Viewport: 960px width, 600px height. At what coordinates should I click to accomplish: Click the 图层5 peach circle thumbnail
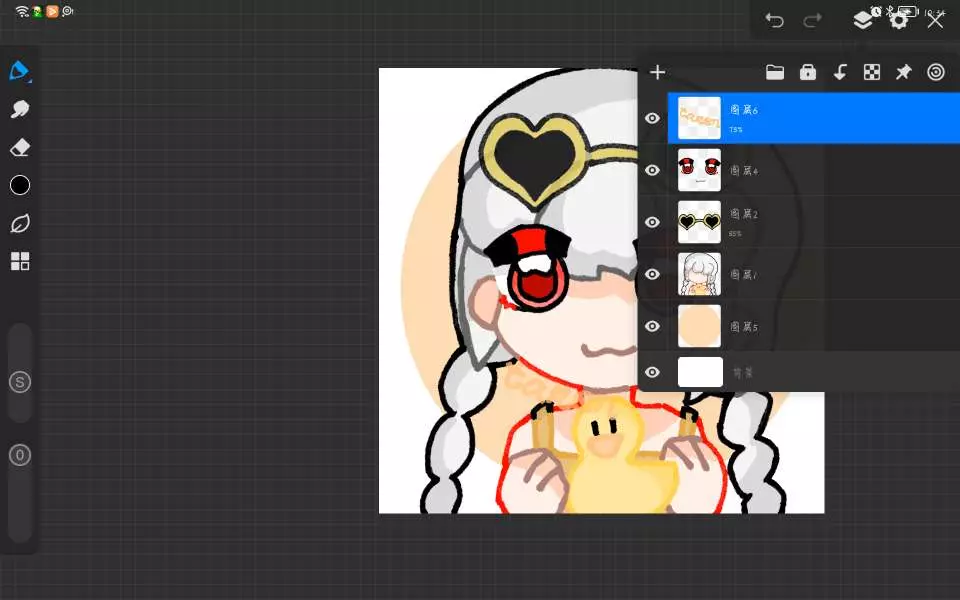pos(699,326)
